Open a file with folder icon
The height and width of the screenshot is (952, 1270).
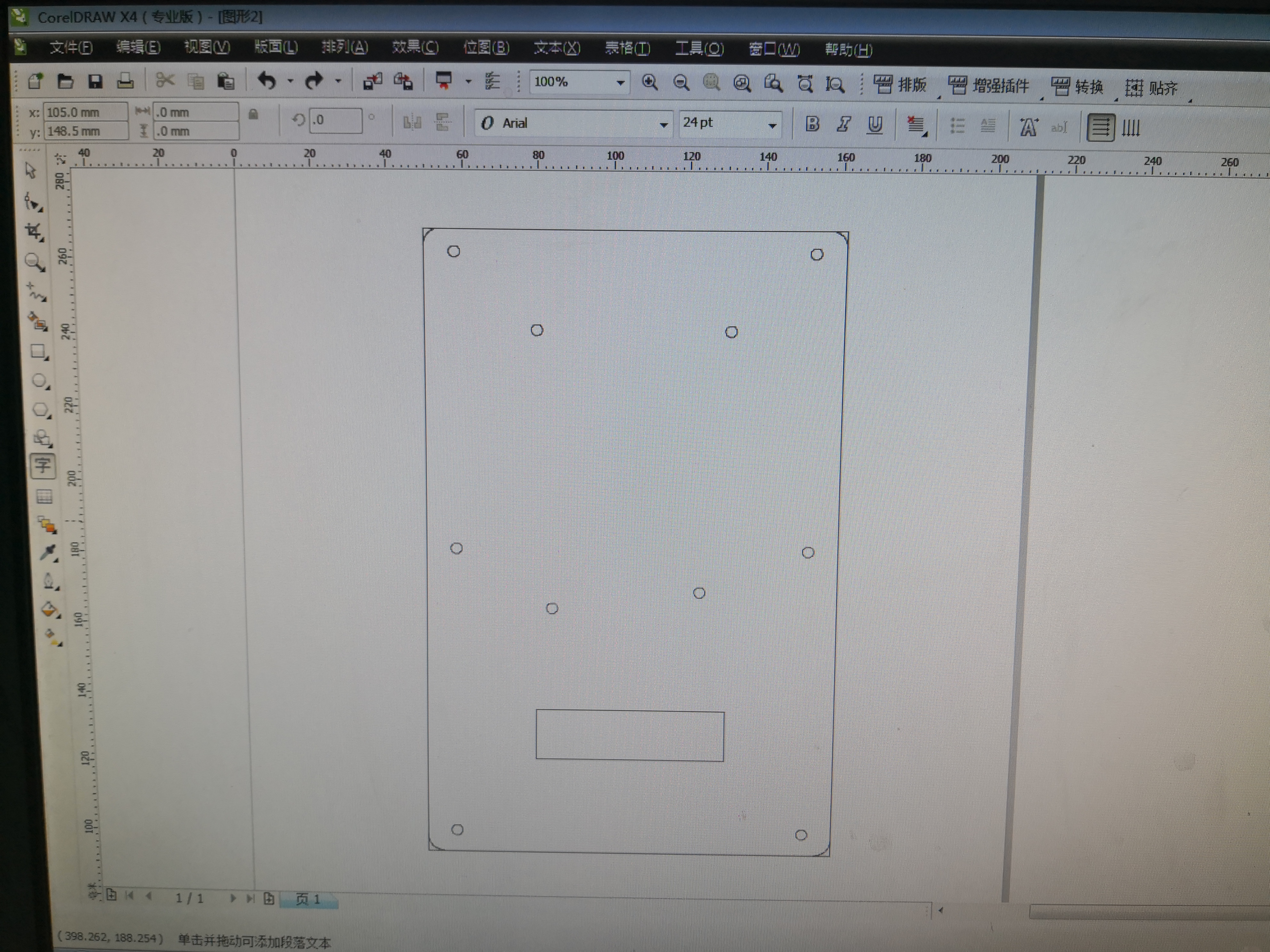coord(65,82)
